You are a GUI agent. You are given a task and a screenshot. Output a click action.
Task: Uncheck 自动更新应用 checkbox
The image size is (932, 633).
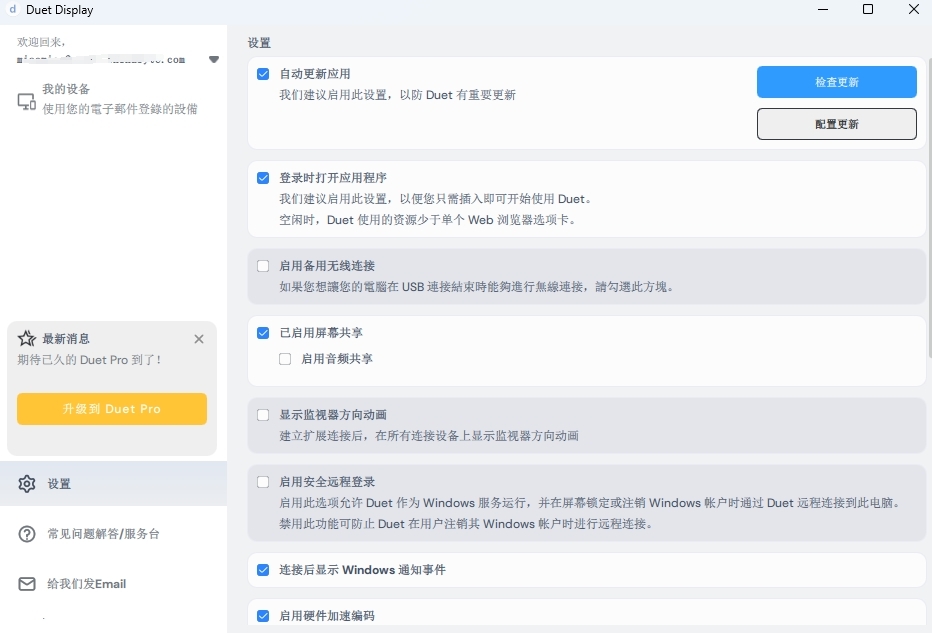click(x=263, y=74)
